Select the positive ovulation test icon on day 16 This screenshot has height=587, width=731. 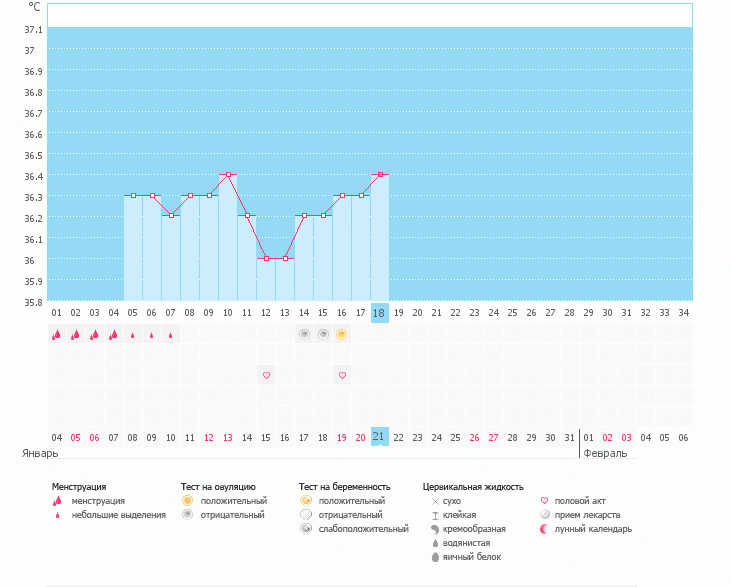tap(342, 334)
